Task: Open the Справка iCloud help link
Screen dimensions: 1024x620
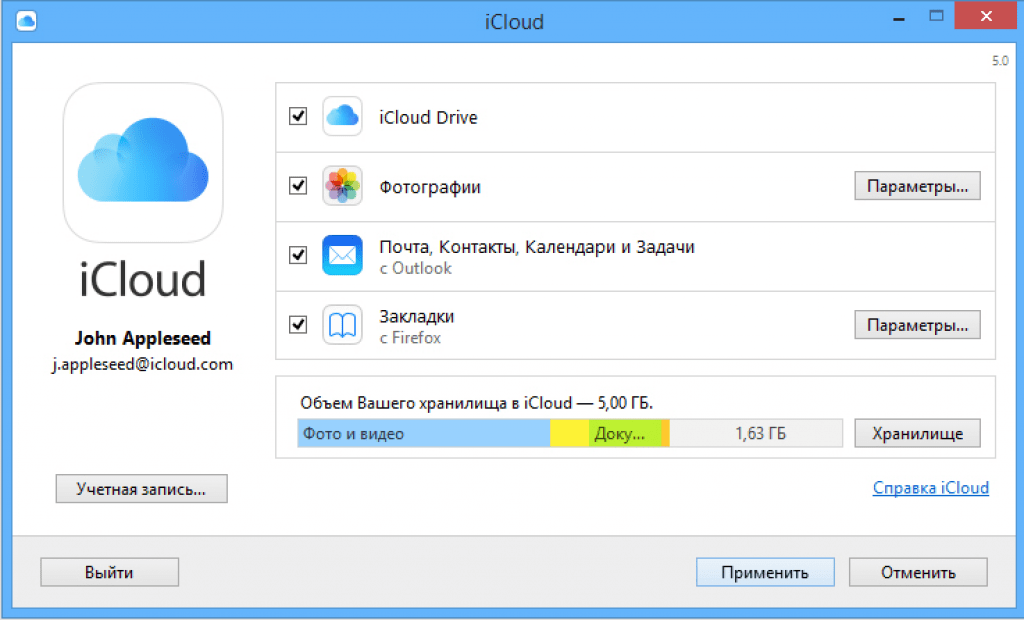Action: point(931,488)
